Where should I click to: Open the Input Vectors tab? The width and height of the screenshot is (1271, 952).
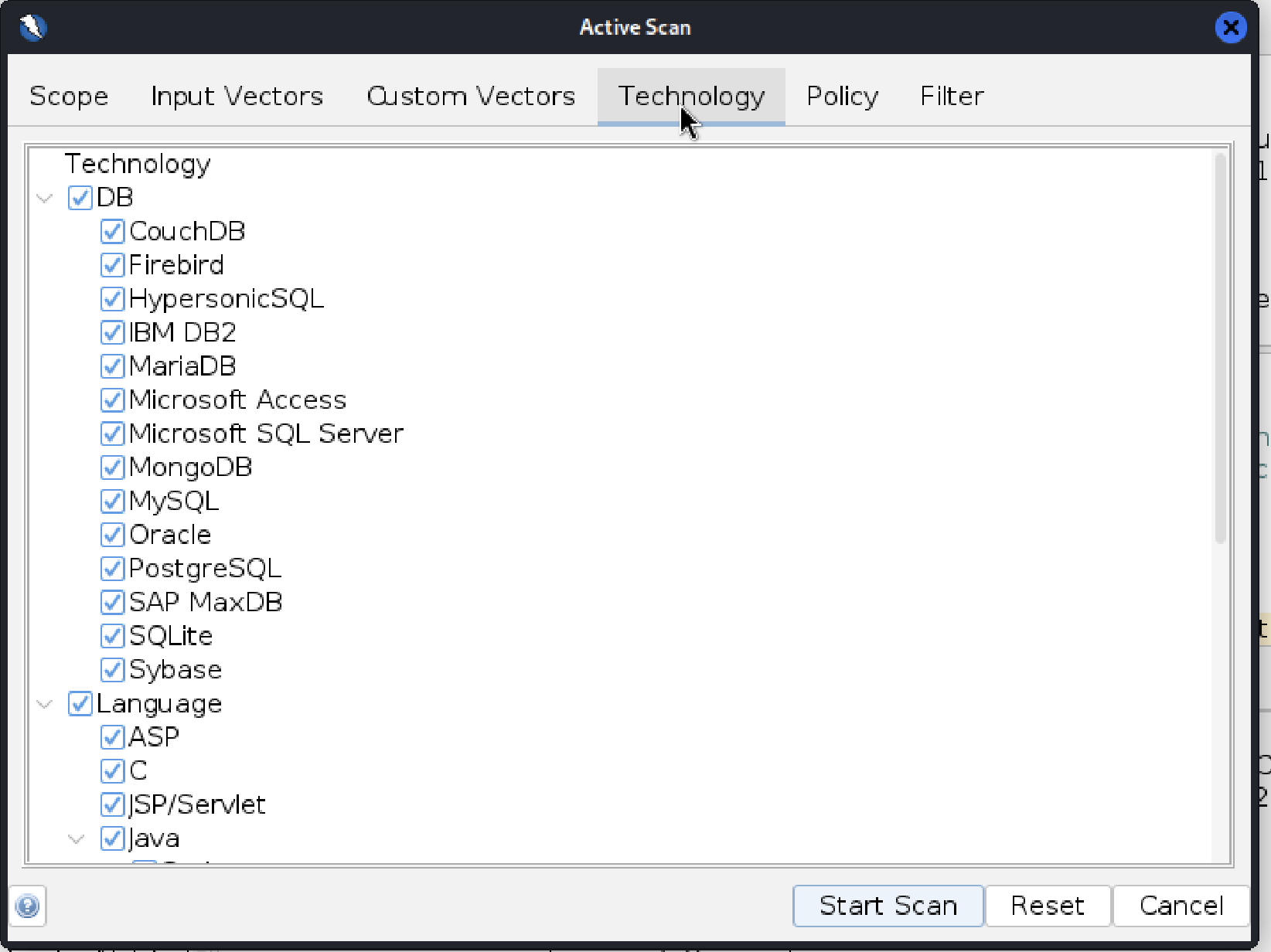(x=237, y=96)
